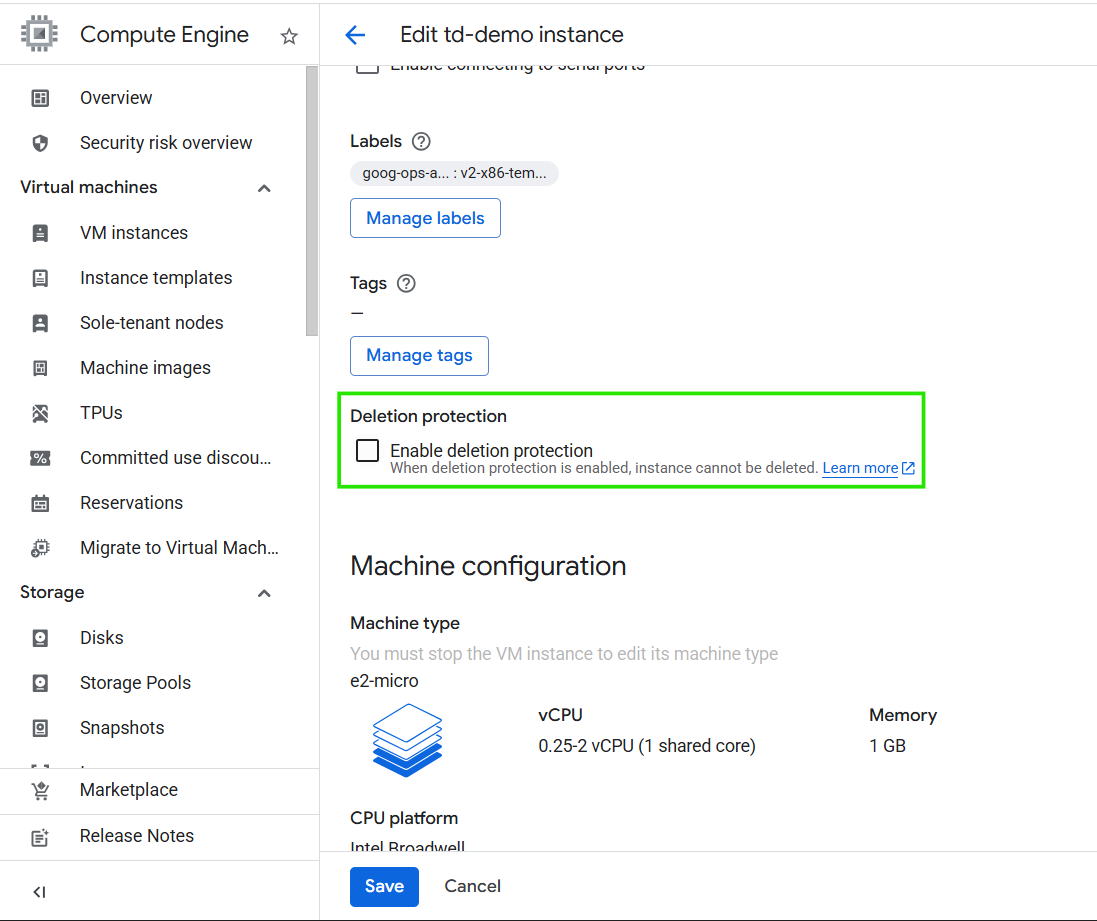Click the Security risk overview shield icon
Viewport: 1097px width, 921px height.
tap(40, 143)
